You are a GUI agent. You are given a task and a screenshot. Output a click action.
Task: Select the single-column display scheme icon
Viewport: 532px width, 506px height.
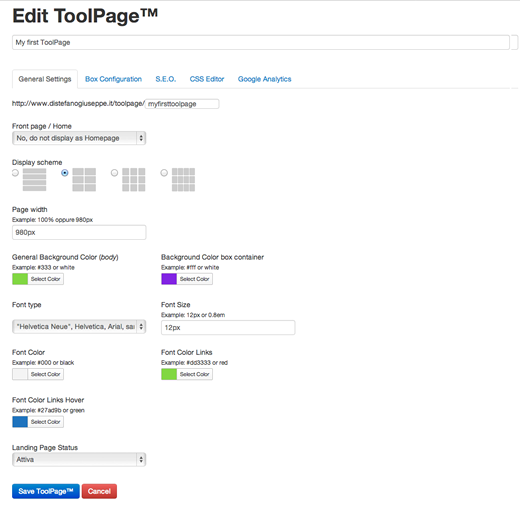(x=34, y=180)
